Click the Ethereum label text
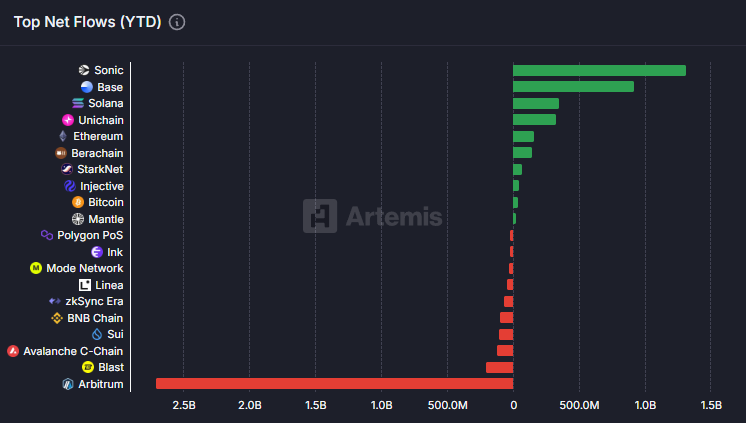The width and height of the screenshot is (746, 423). (x=98, y=136)
